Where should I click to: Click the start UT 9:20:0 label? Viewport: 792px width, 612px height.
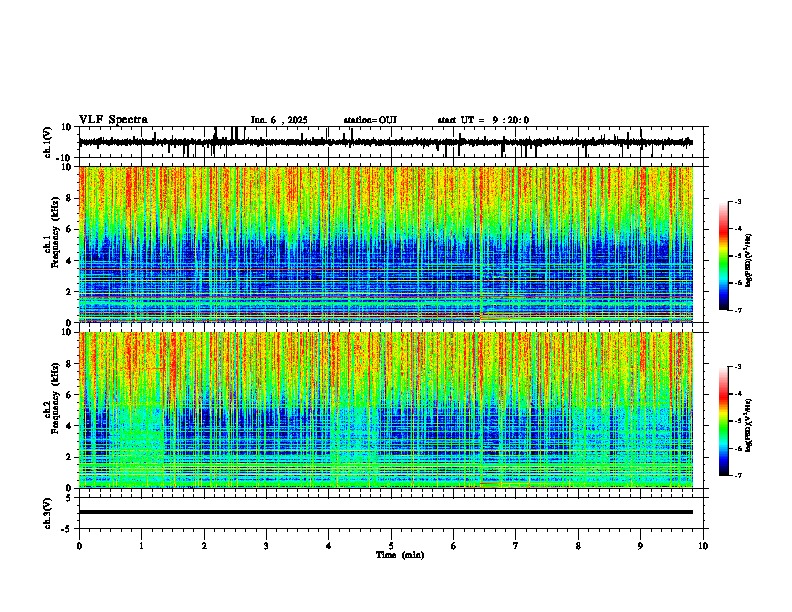(x=483, y=120)
